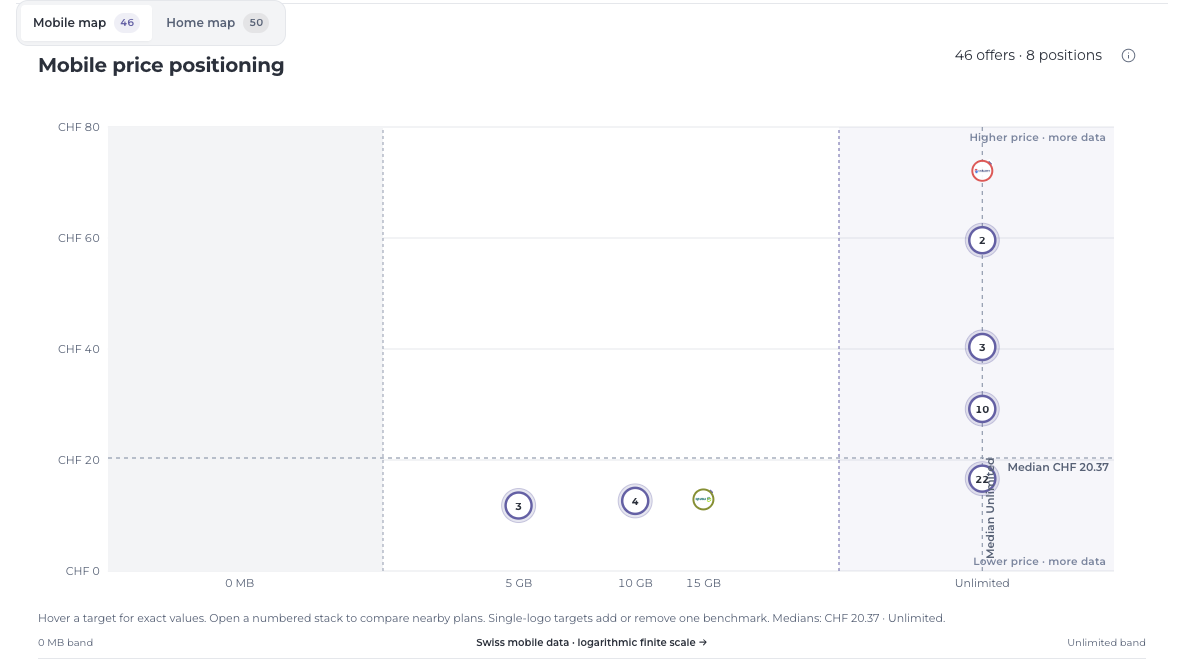Viewport: 1184px width, 666px height.
Task: Click the 'Higher price · more data' label
Action: 1037,137
